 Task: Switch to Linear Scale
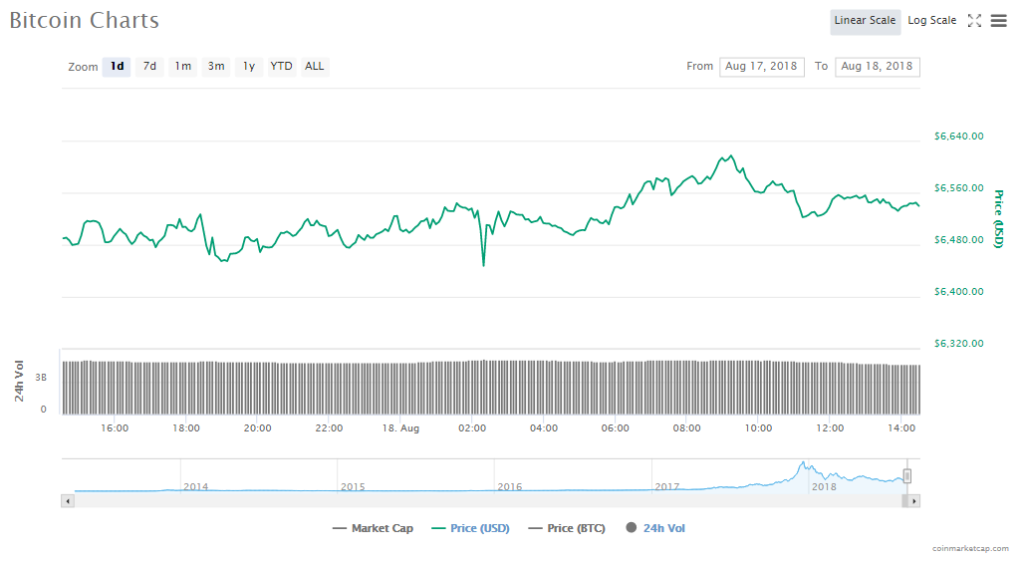[865, 21]
